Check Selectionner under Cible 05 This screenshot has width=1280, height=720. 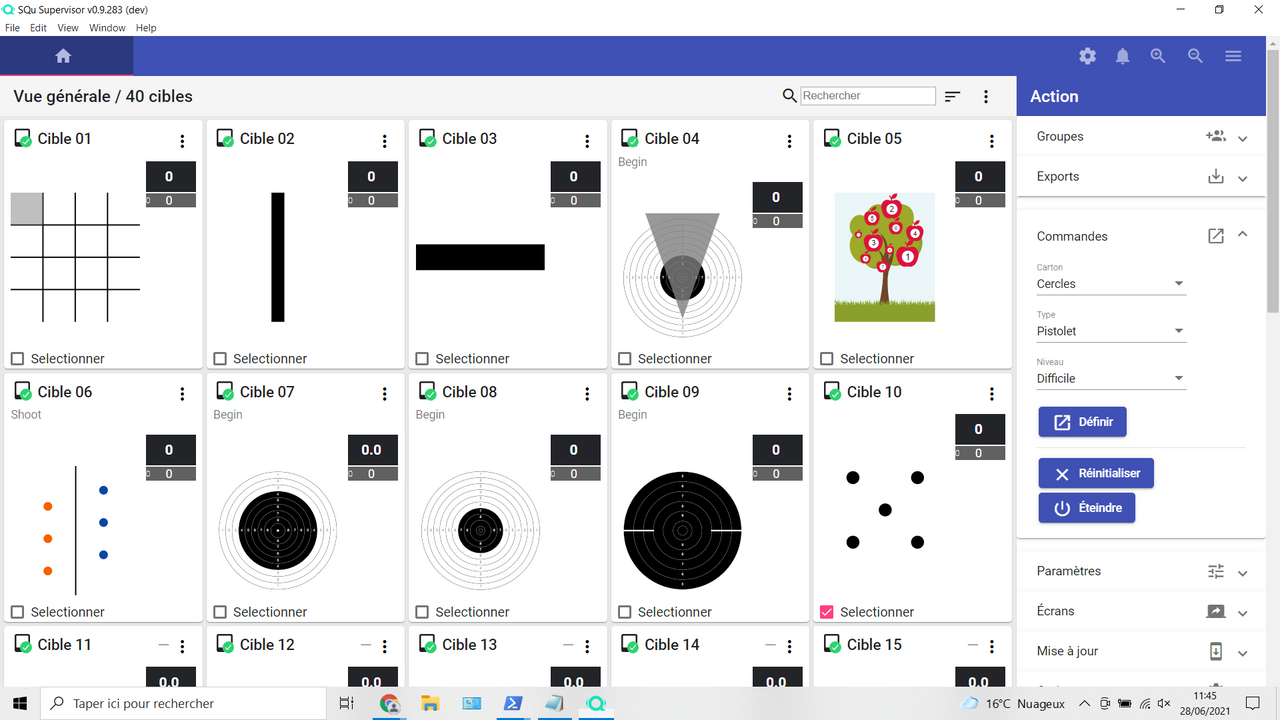(x=827, y=358)
